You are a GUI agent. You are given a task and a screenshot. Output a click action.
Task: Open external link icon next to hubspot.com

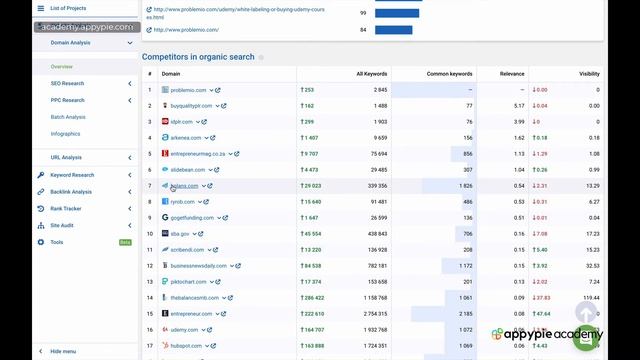click(213, 346)
